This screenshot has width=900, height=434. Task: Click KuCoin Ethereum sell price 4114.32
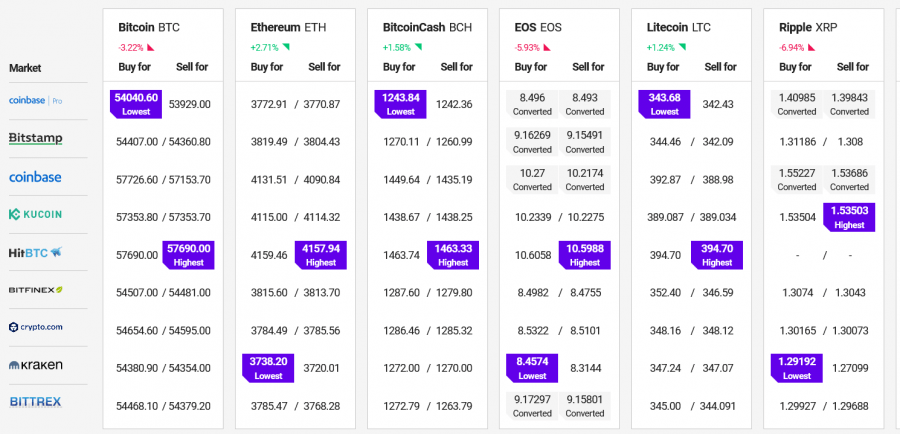[321, 218]
